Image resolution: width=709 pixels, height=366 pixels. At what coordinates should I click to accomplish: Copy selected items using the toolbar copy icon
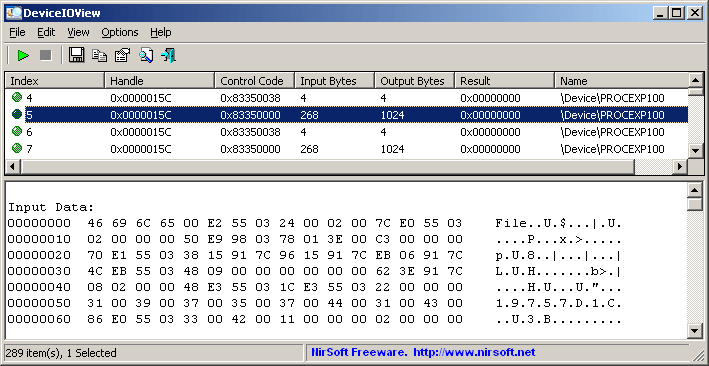click(99, 56)
